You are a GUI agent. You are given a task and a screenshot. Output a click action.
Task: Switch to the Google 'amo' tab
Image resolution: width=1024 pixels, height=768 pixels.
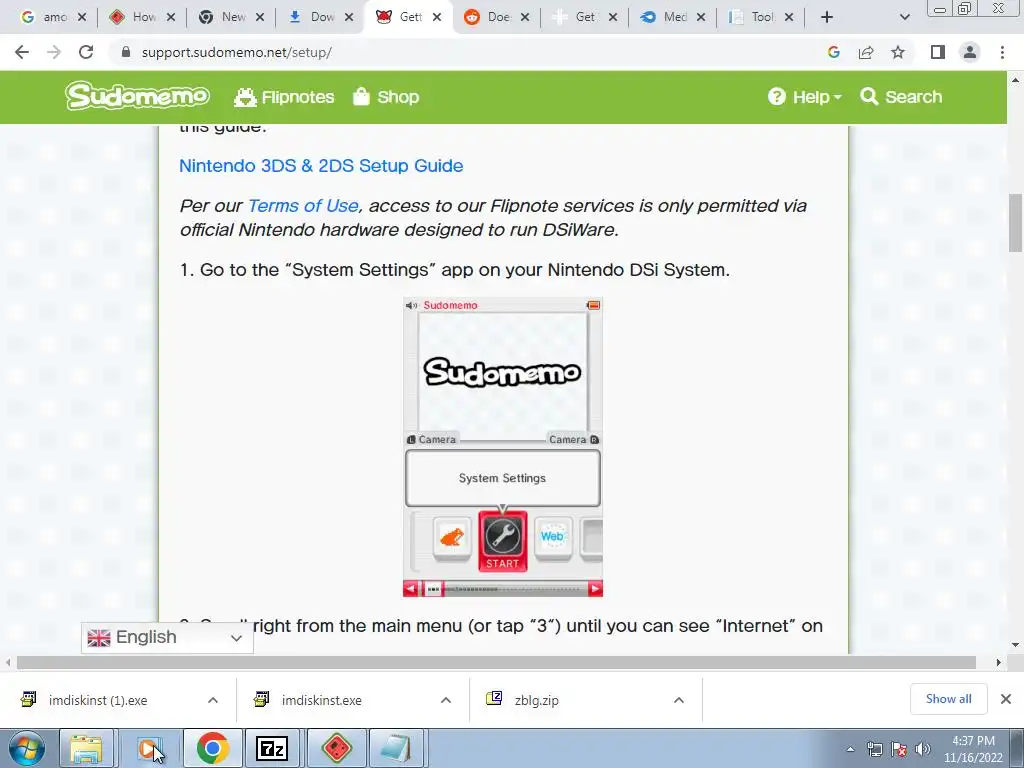(x=54, y=17)
